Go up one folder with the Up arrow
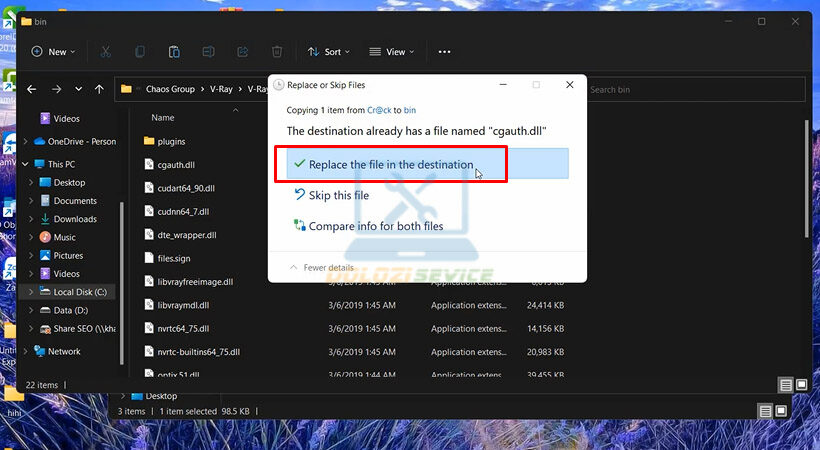The image size is (820, 450). (99, 89)
